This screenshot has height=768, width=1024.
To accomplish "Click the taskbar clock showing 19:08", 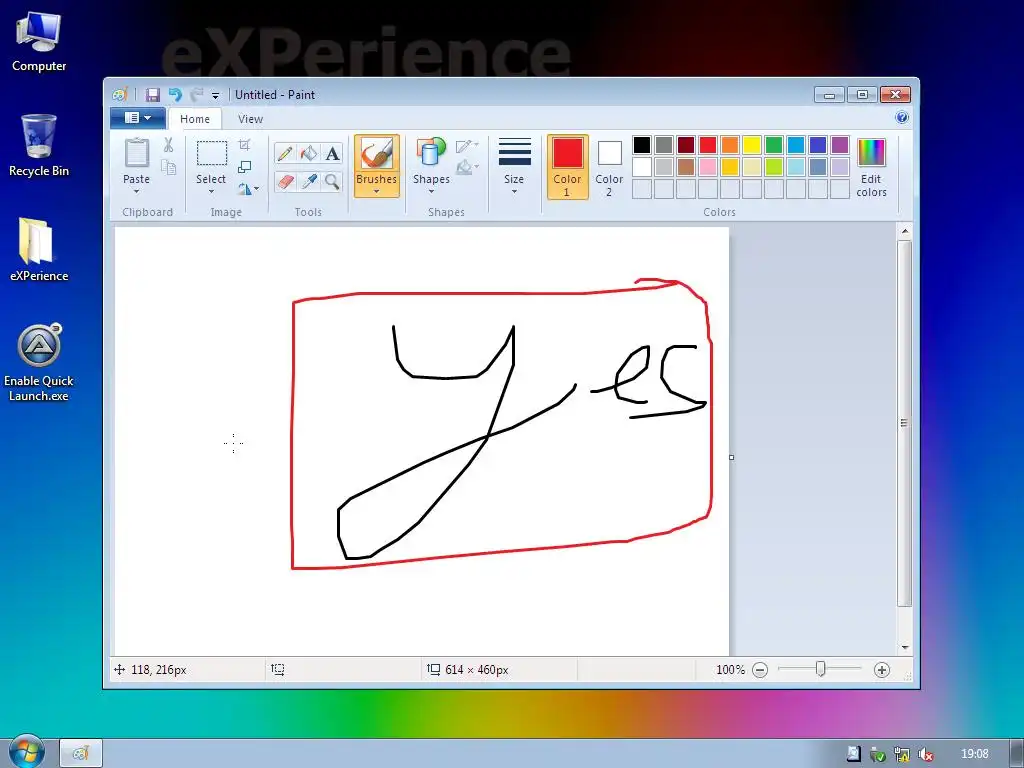I will point(974,754).
